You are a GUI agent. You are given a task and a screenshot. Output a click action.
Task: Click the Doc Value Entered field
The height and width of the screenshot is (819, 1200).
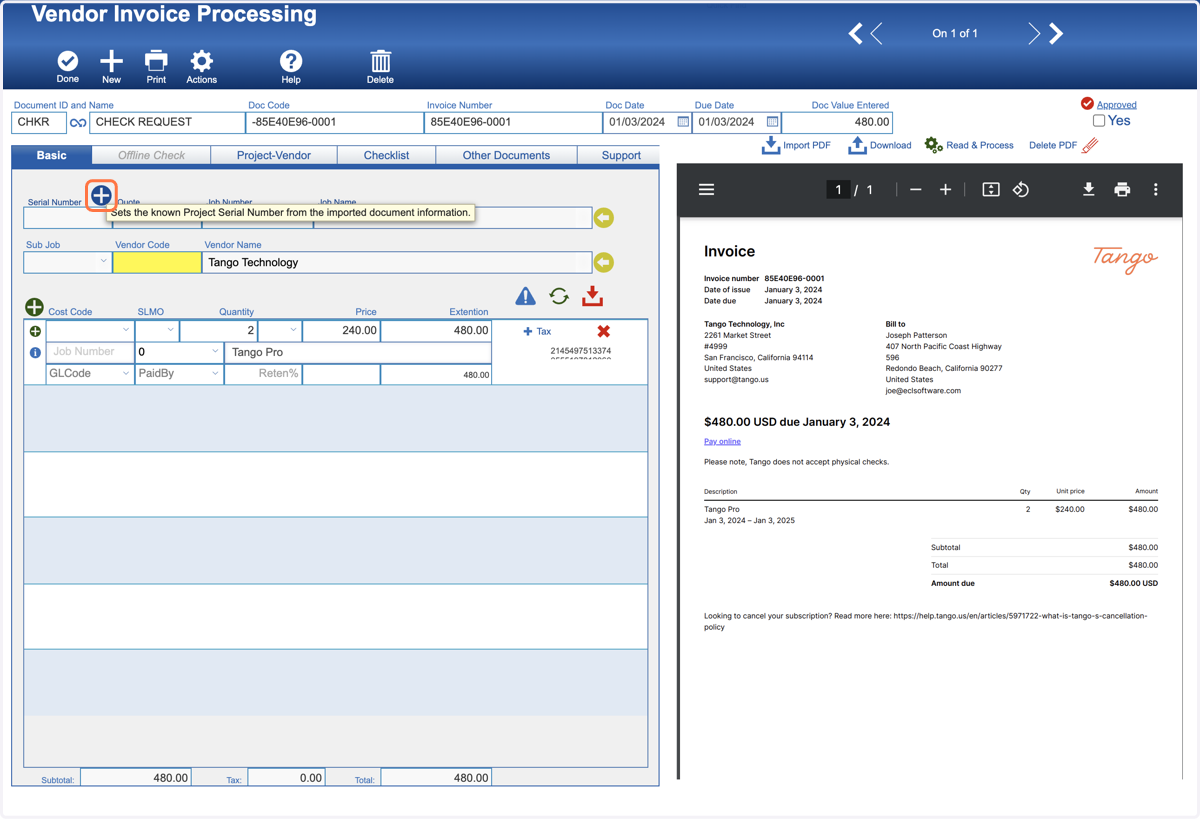coord(837,122)
